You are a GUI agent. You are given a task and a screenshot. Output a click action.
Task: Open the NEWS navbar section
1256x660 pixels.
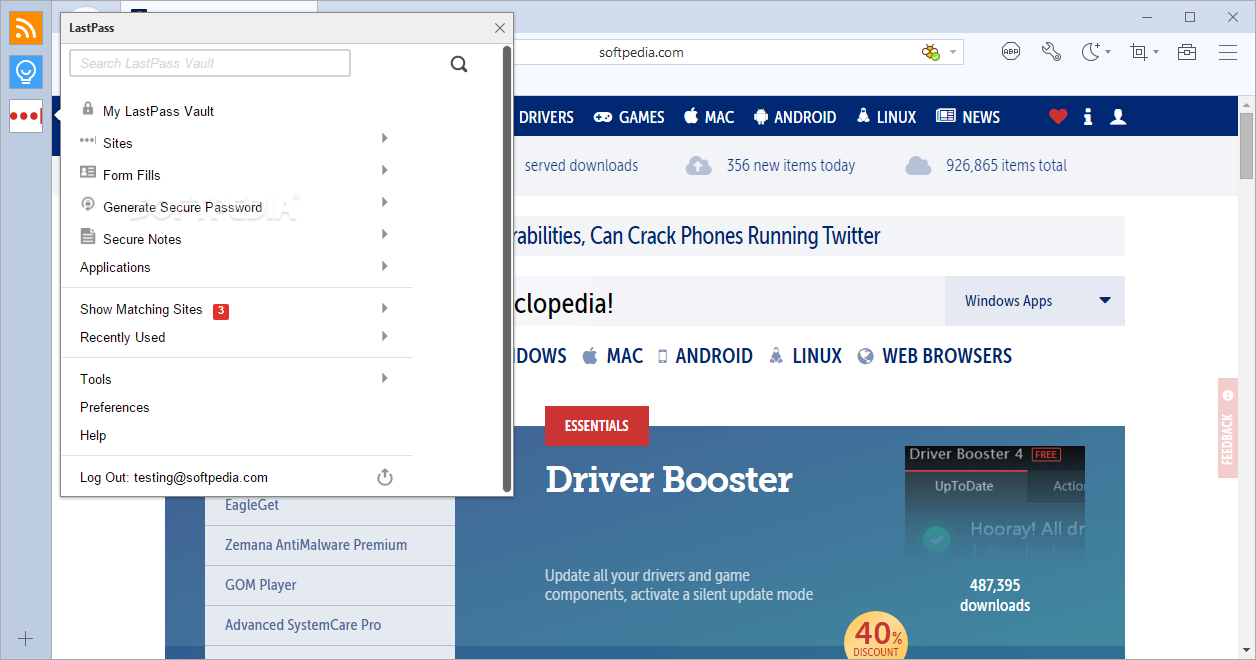tap(968, 117)
